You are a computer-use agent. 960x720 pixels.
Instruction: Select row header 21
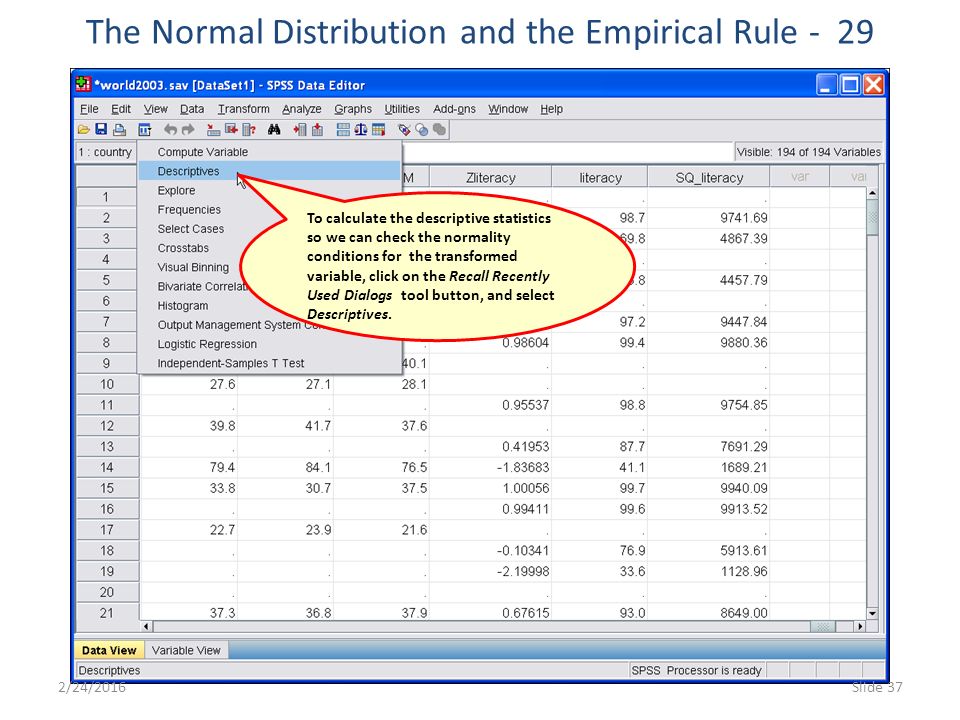pos(107,613)
